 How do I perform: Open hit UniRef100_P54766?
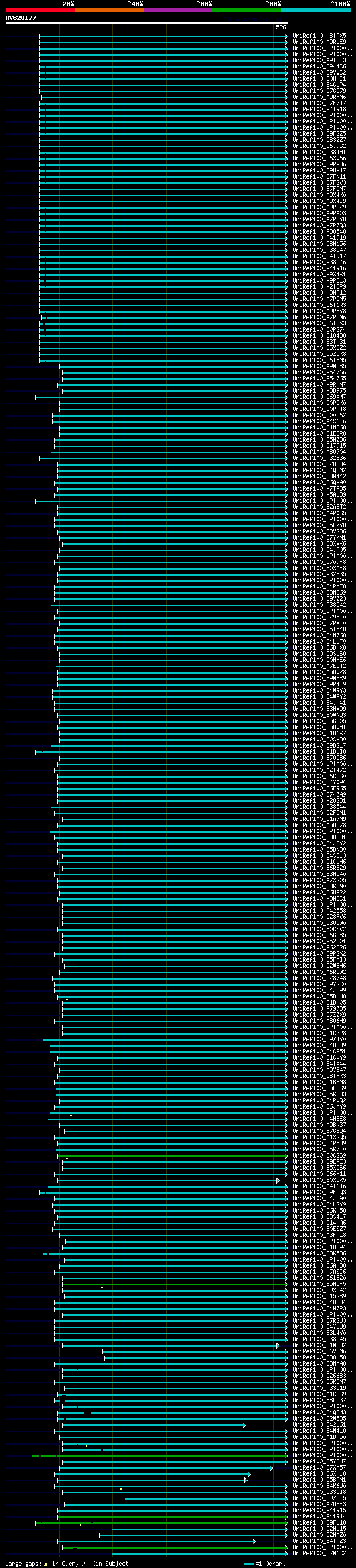coord(319,373)
